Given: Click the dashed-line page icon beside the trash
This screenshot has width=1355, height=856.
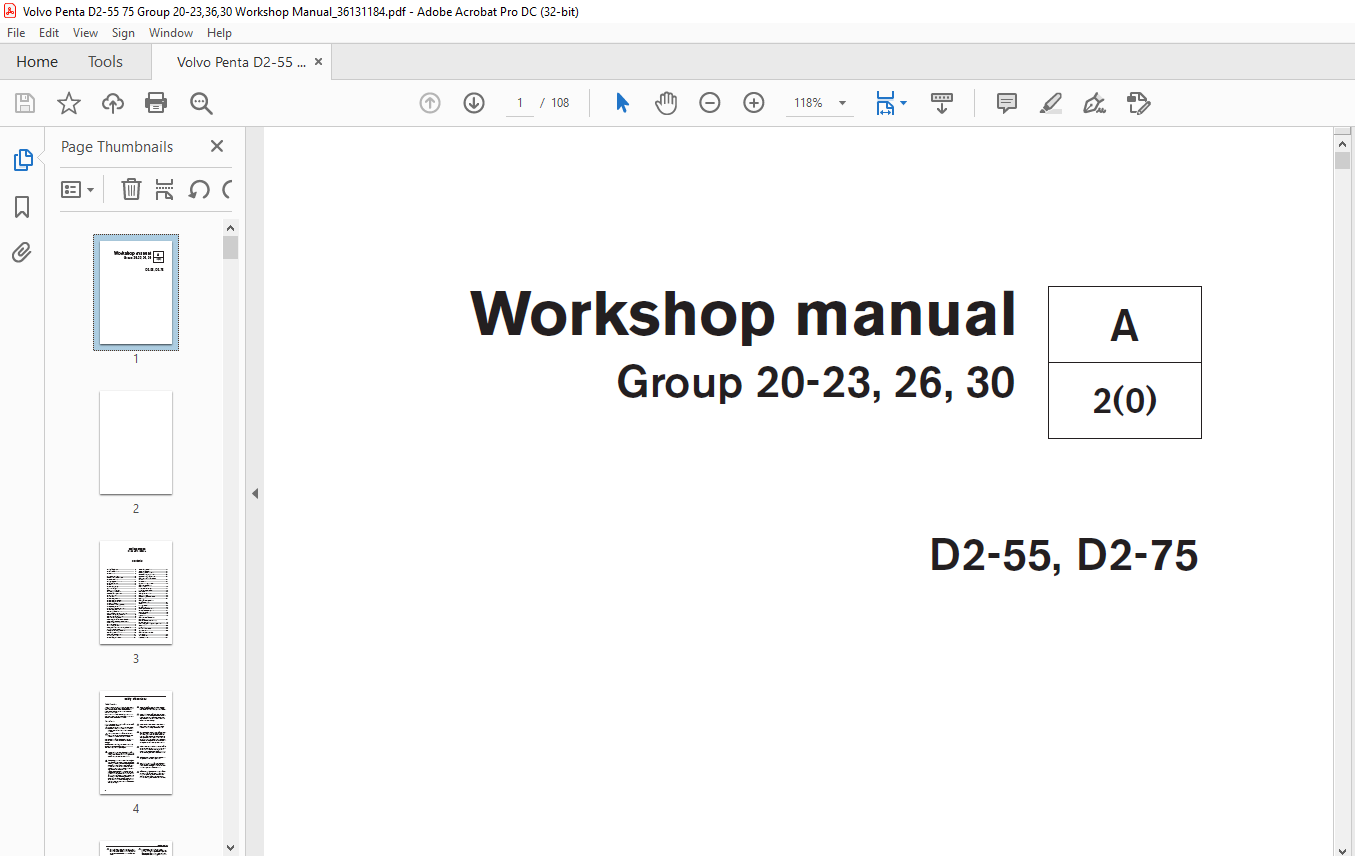Looking at the screenshot, I should coord(165,189).
